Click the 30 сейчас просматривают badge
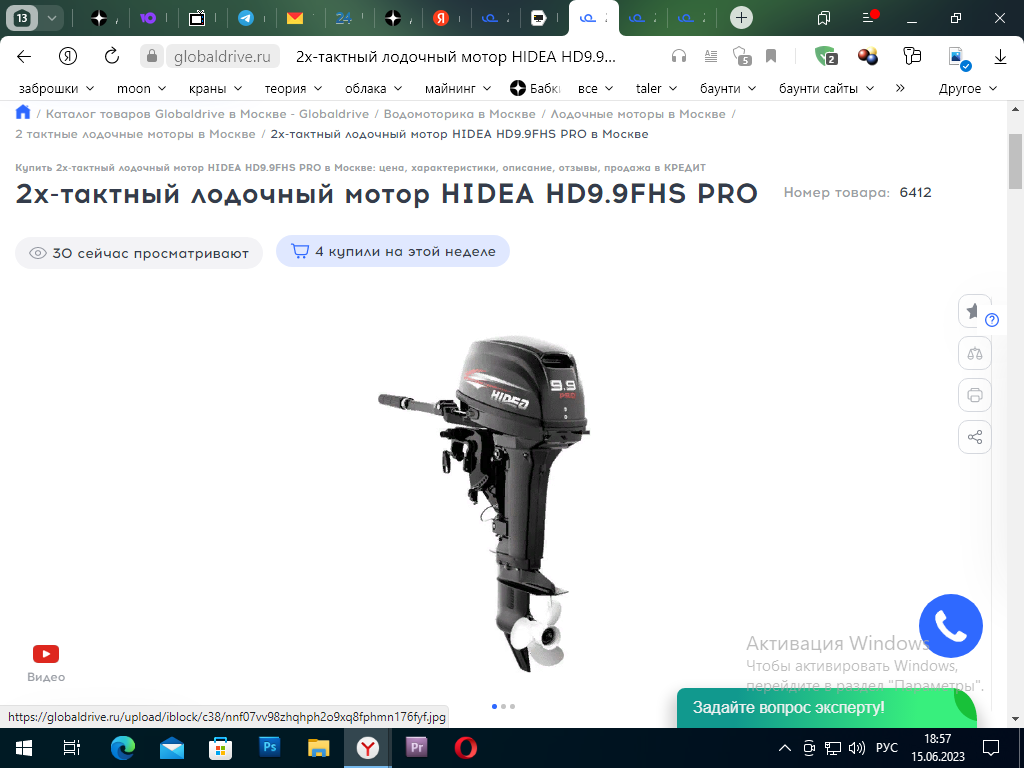This screenshot has height=768, width=1024. pos(139,253)
